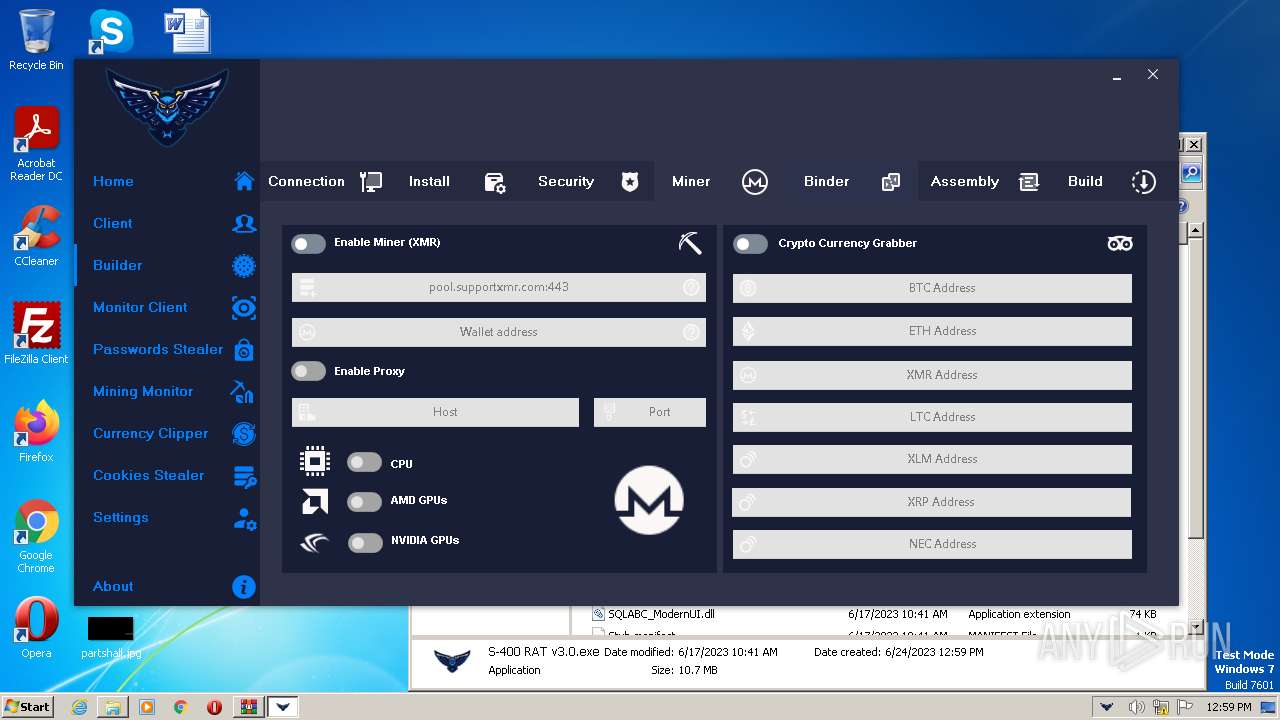Viewport: 1280px width, 720px height.
Task: Open Google Chrome desktop shortcut
Action: (36, 536)
